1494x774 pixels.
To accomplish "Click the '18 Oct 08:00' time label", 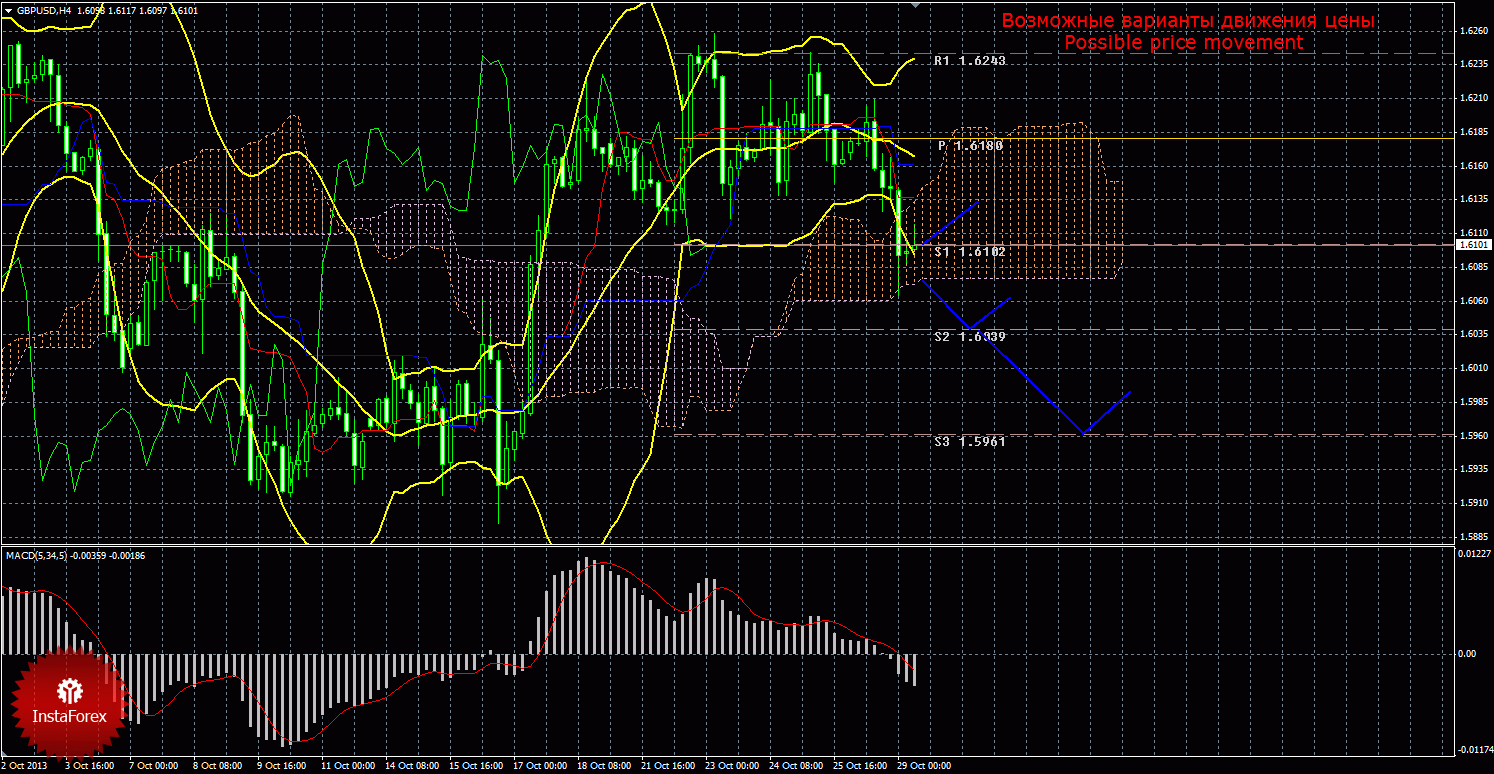I will (604, 766).
